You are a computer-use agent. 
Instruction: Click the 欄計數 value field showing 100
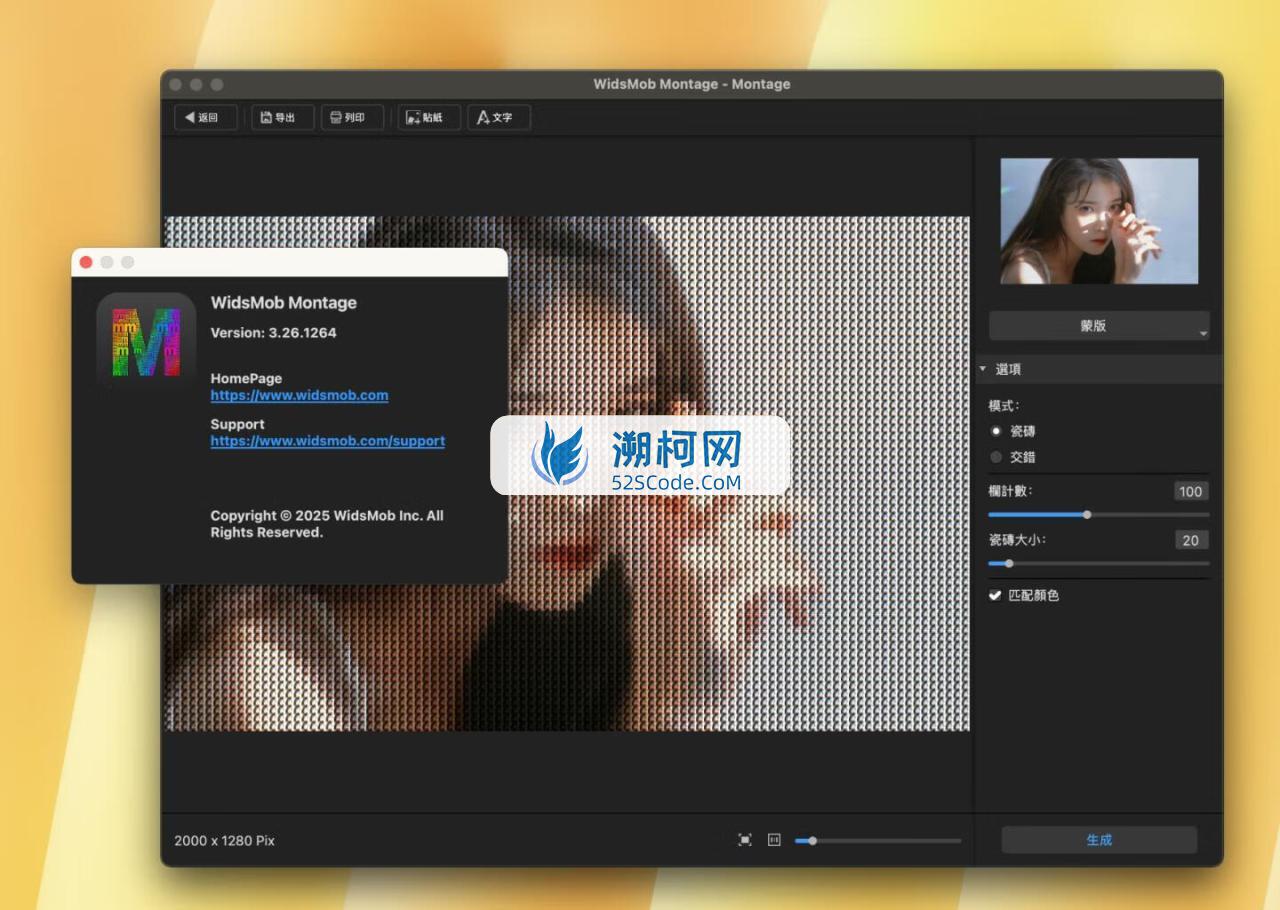pyautogui.click(x=1190, y=491)
